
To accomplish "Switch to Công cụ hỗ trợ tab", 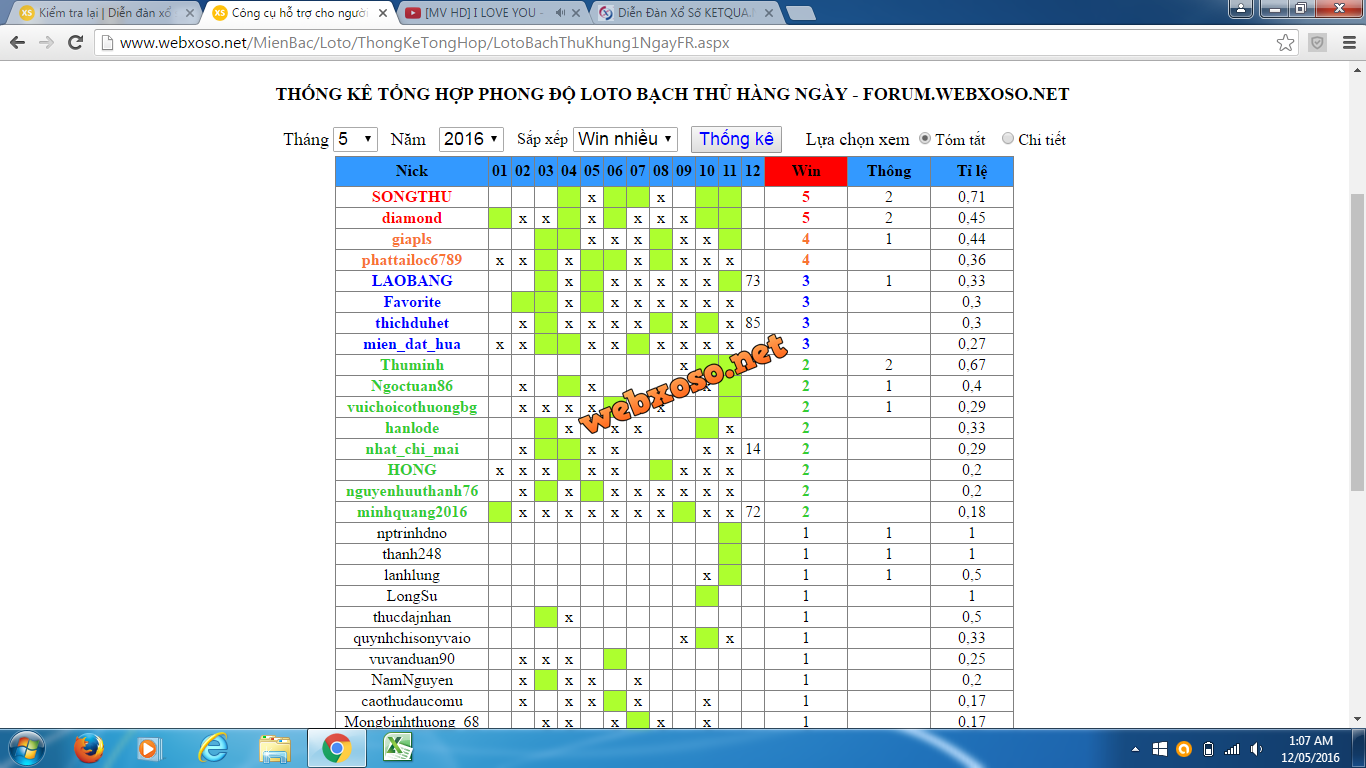I will tap(299, 13).
